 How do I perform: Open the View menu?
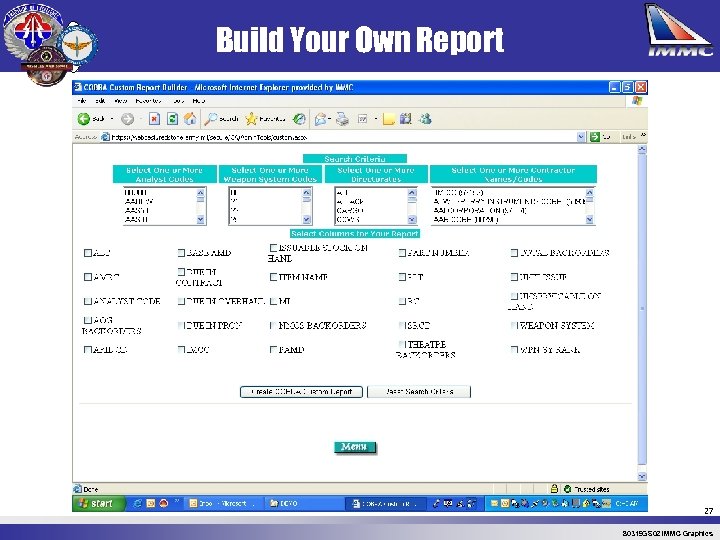click(x=120, y=101)
